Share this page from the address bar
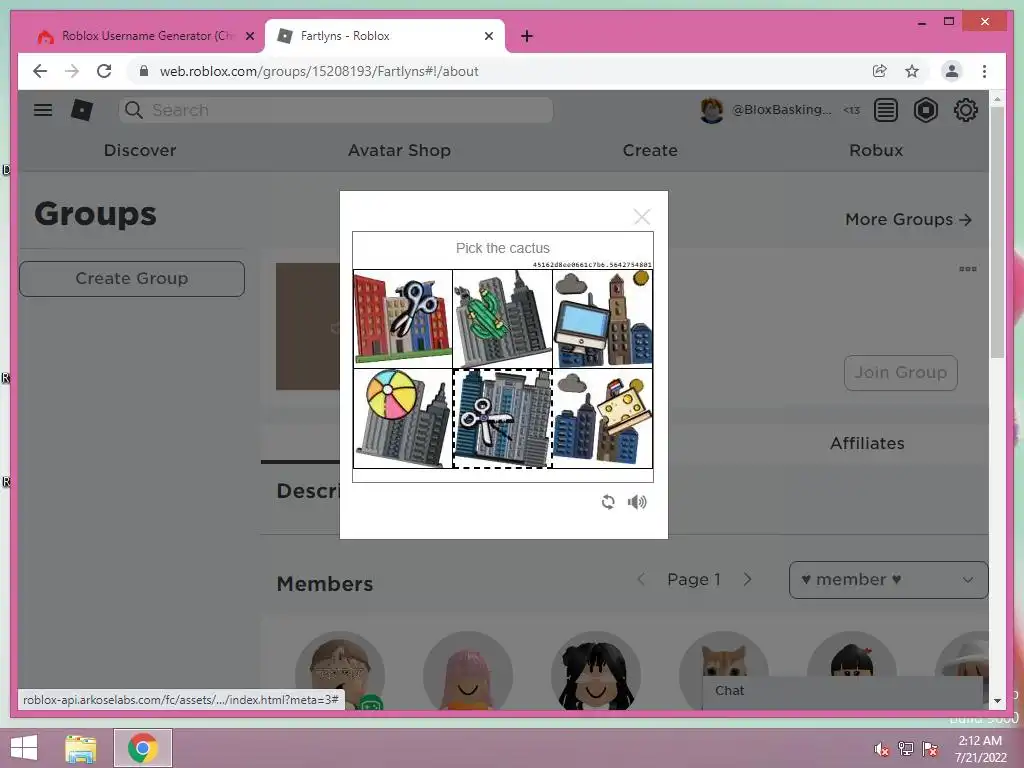The height and width of the screenshot is (768, 1024). [880, 71]
